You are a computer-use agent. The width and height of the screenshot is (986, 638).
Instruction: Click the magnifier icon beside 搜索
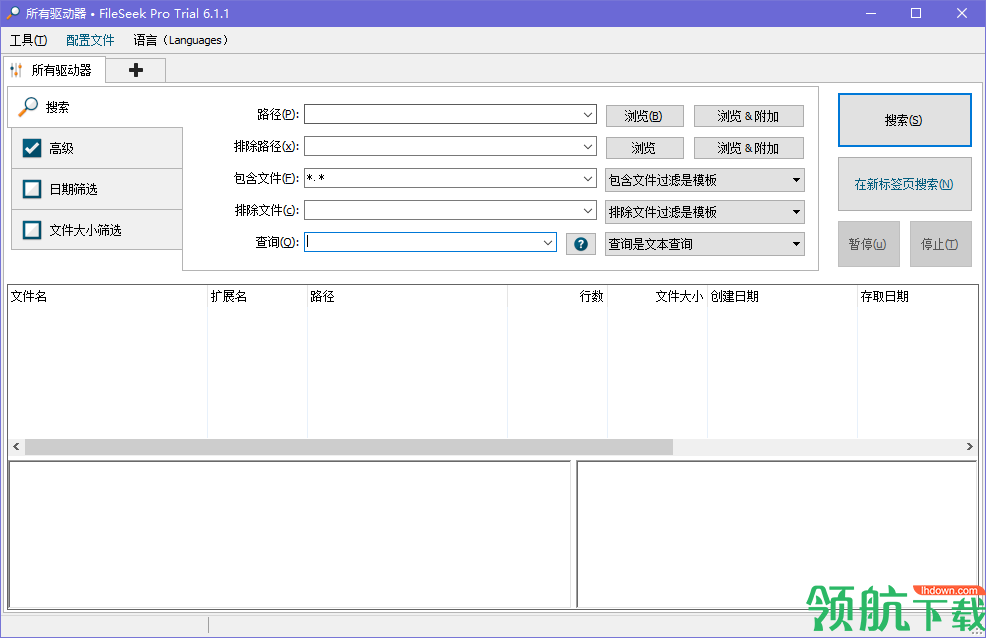28,107
